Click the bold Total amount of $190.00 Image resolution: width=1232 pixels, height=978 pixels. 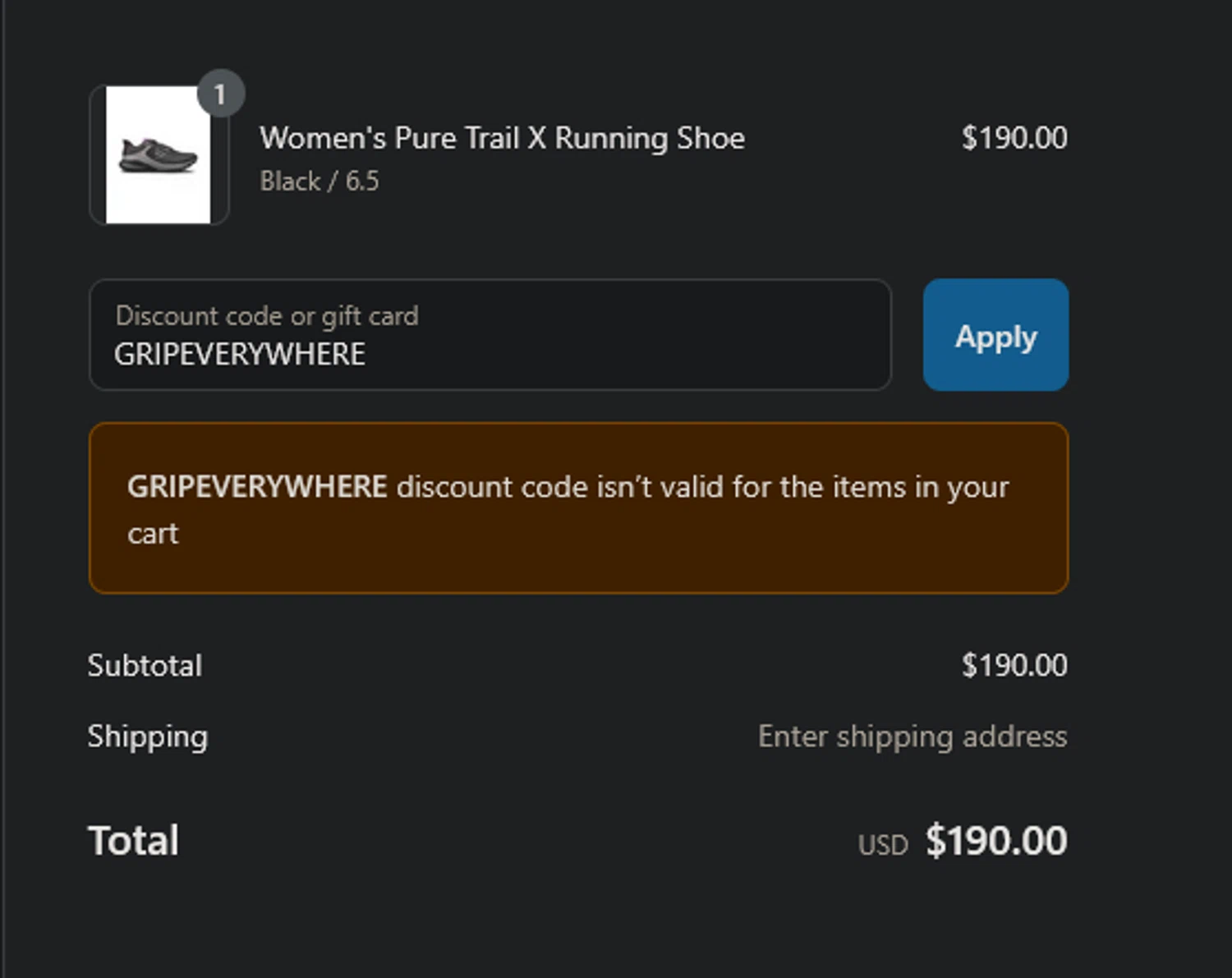click(995, 840)
